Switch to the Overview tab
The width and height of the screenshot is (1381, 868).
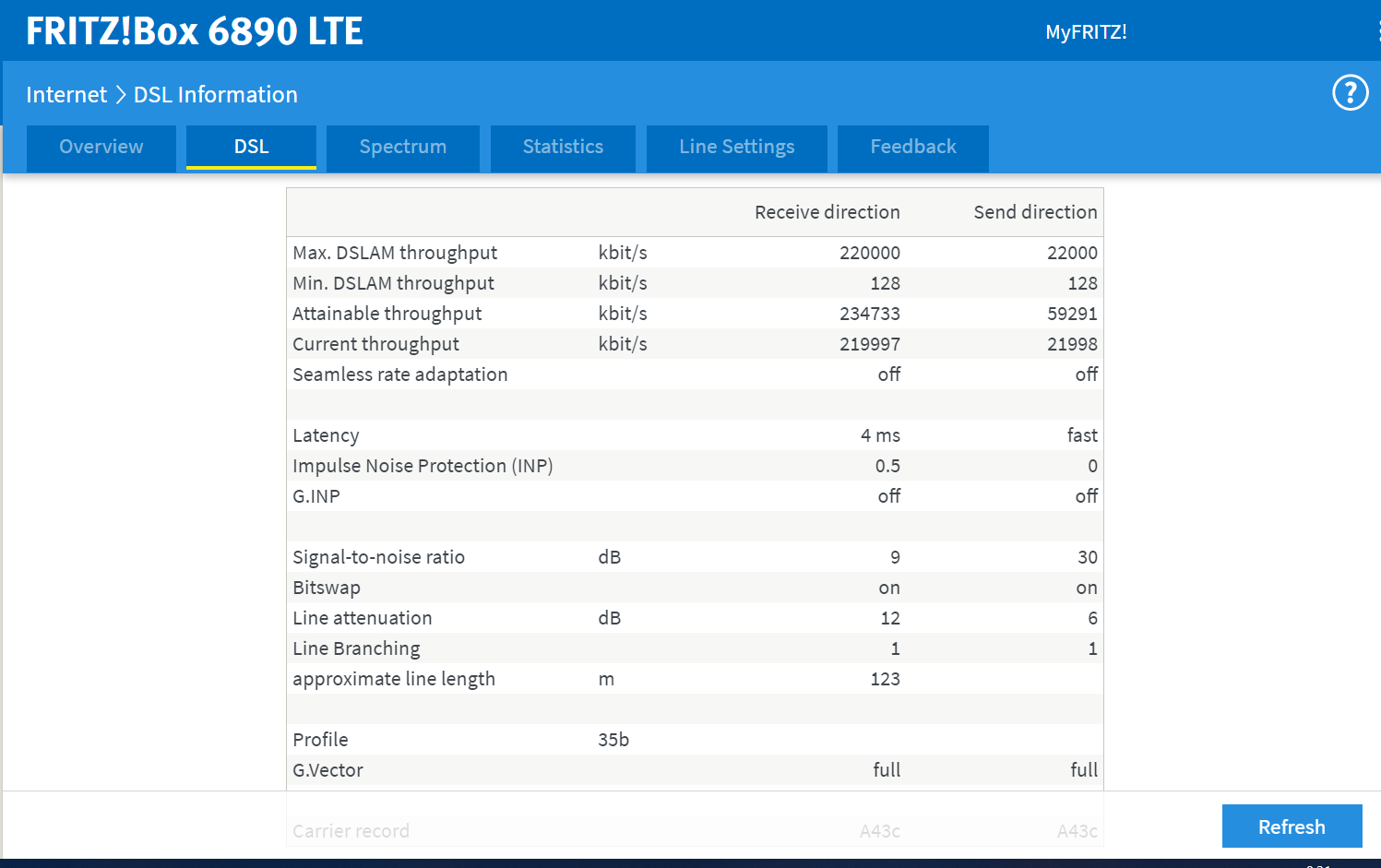click(101, 148)
